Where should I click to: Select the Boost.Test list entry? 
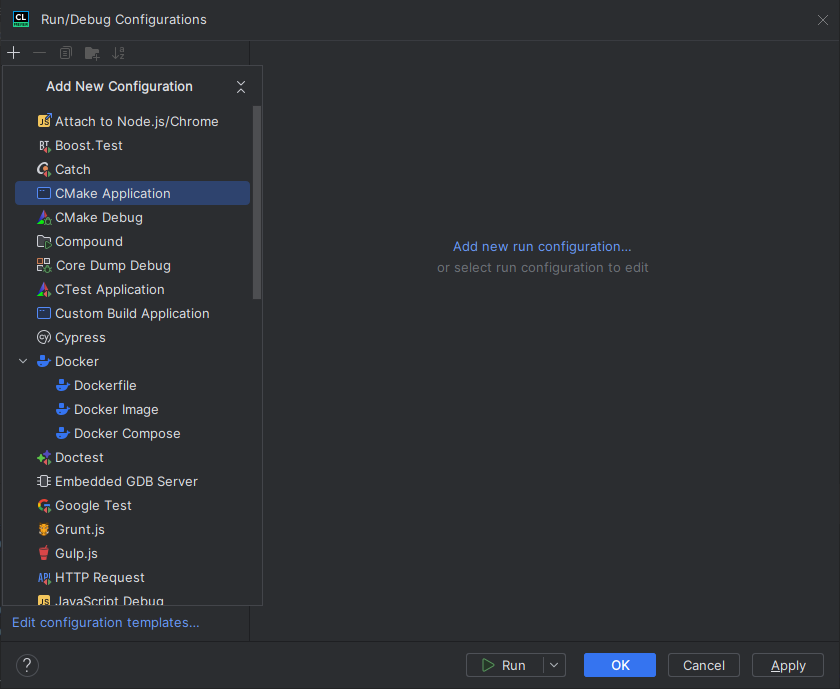click(x=132, y=145)
